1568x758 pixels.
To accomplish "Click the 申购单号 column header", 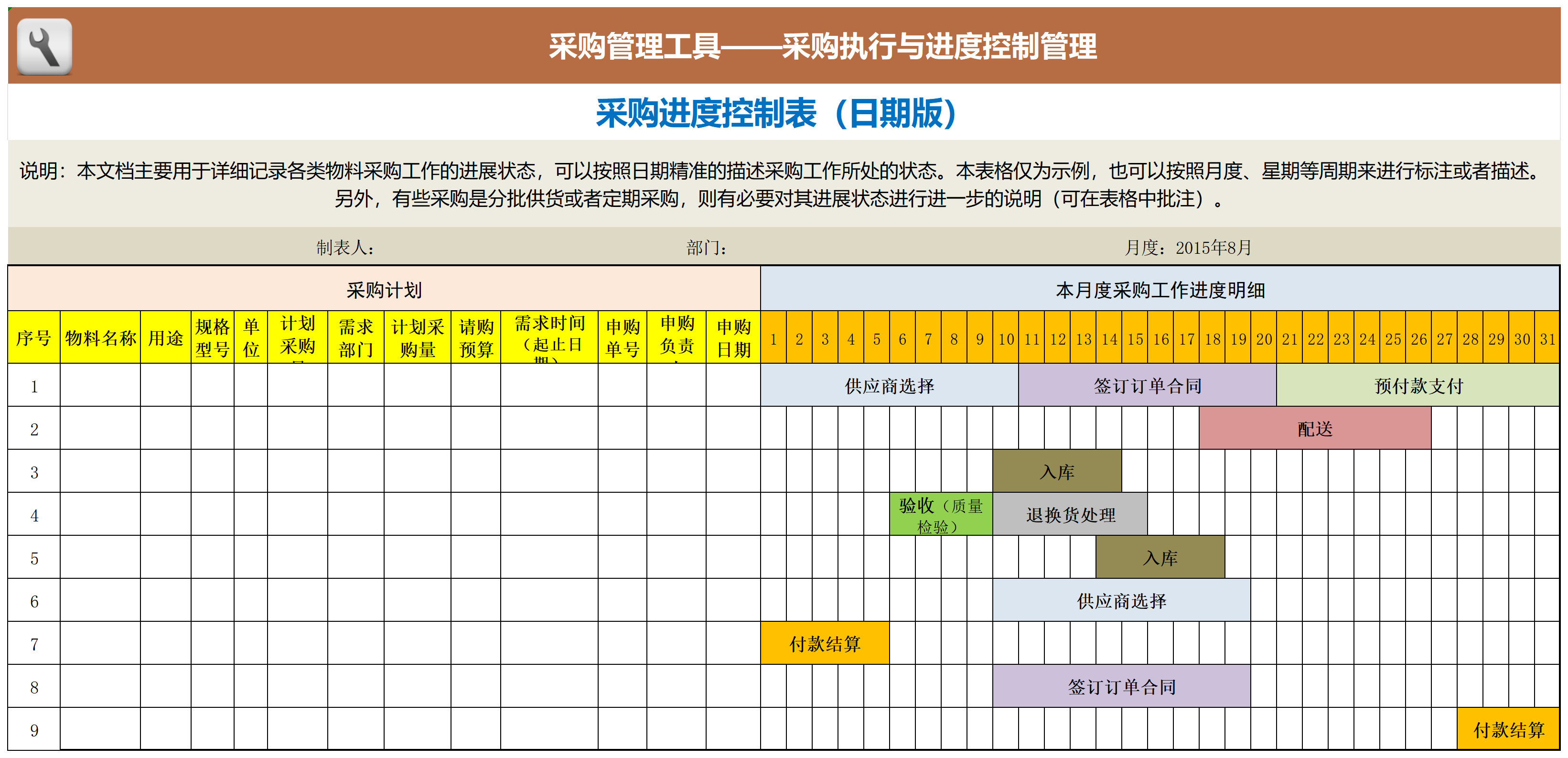I will [x=623, y=338].
